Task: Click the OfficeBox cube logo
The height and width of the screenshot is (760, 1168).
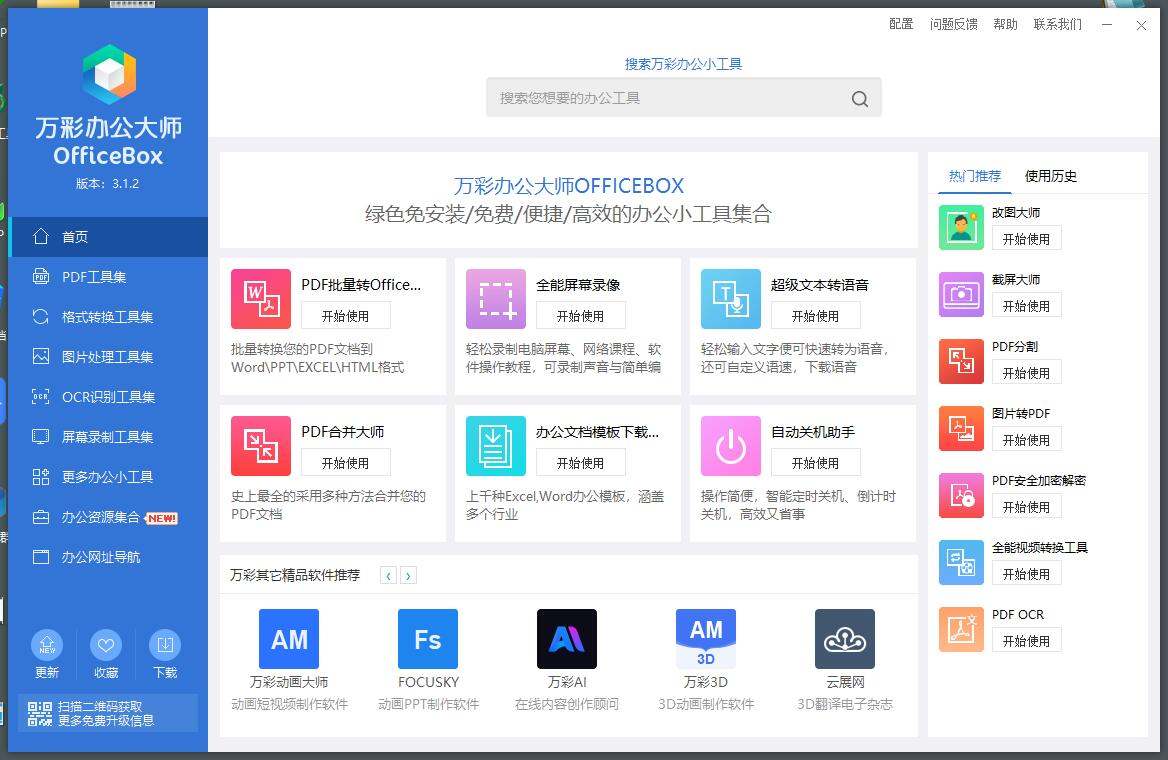Action: pyautogui.click(x=110, y=74)
